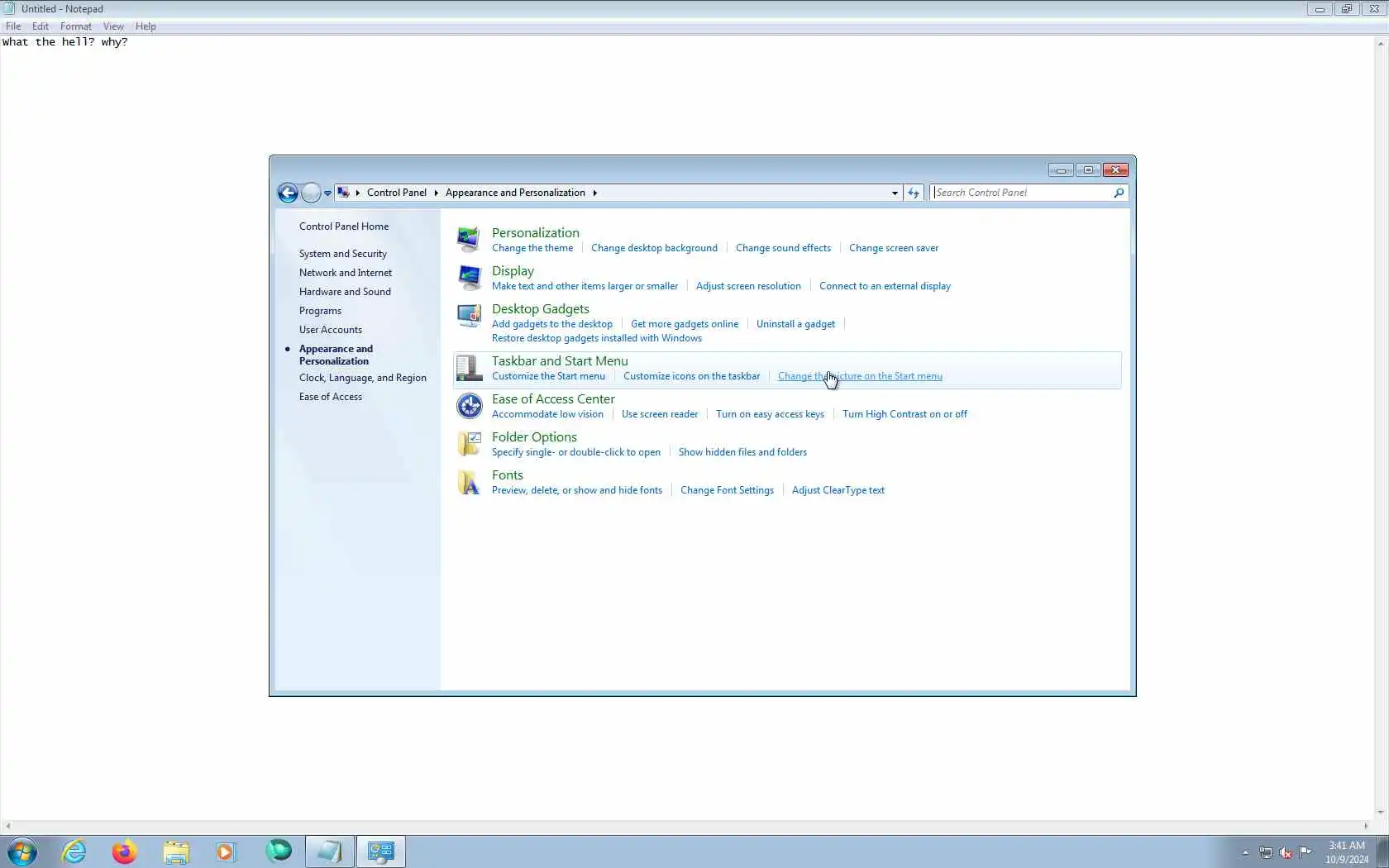Open Change desktop background link
Screen dimensions: 1389x868
tap(654, 248)
